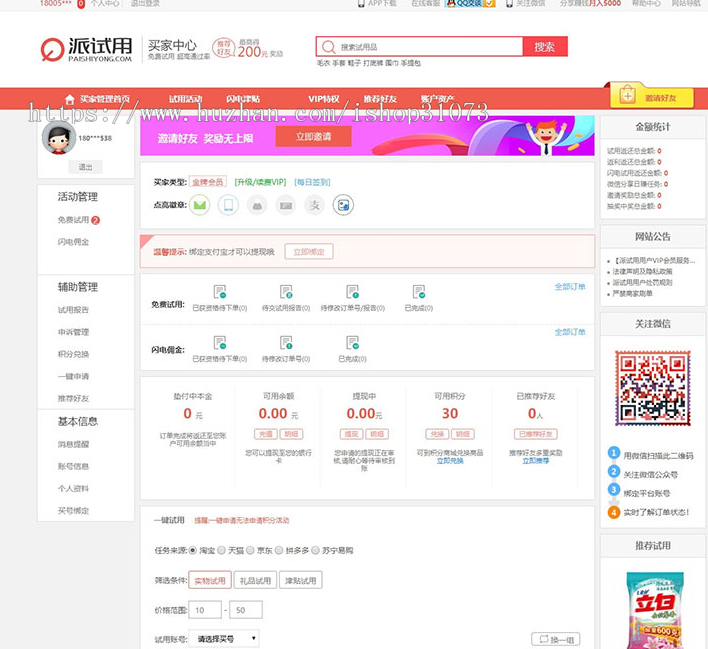Click the 立即推荐 link
The height and width of the screenshot is (649, 708).
536,461
